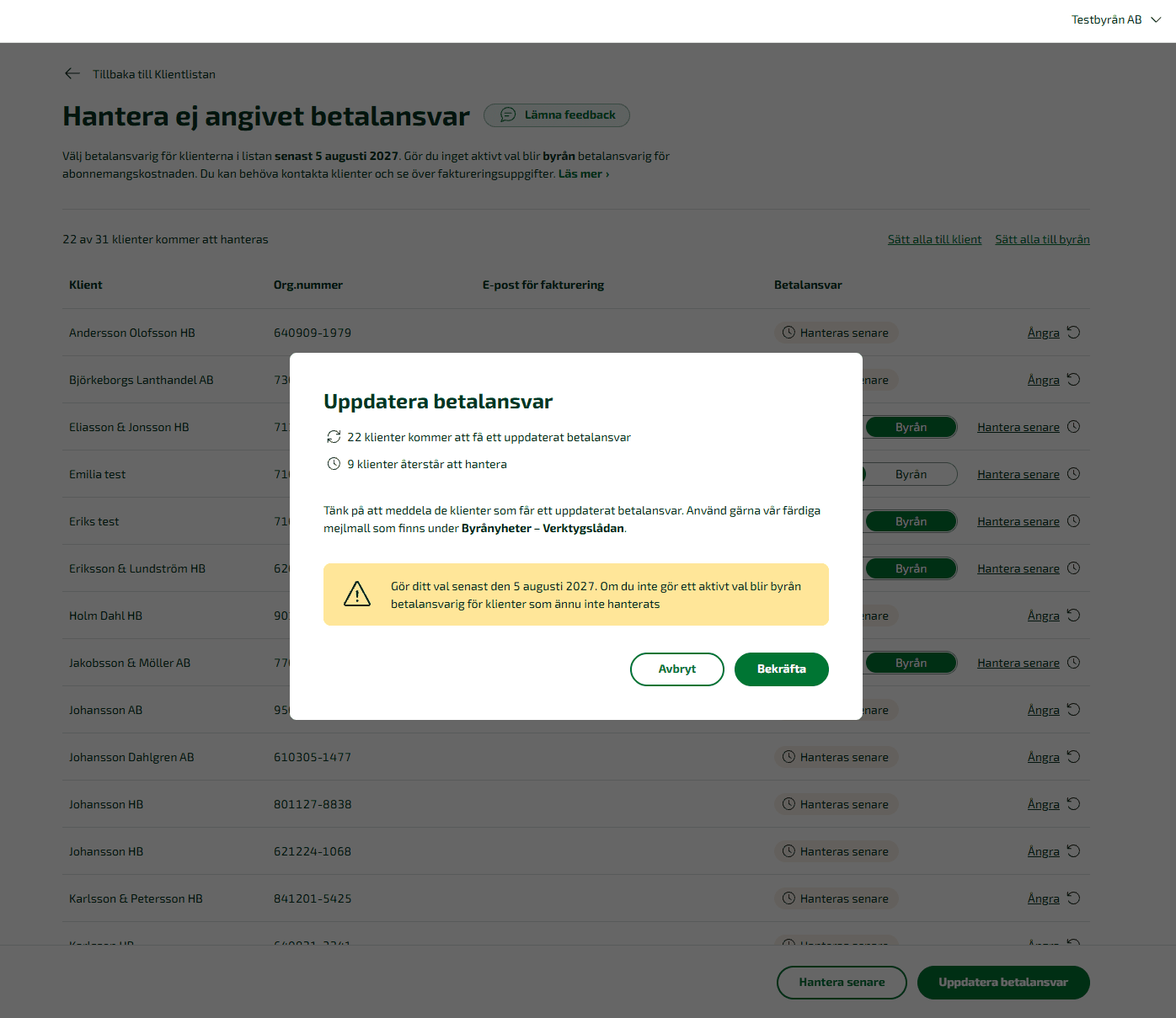Click the clock icon on Emilia test row
Screen dimensions: 1176x1018
pos(1073,474)
